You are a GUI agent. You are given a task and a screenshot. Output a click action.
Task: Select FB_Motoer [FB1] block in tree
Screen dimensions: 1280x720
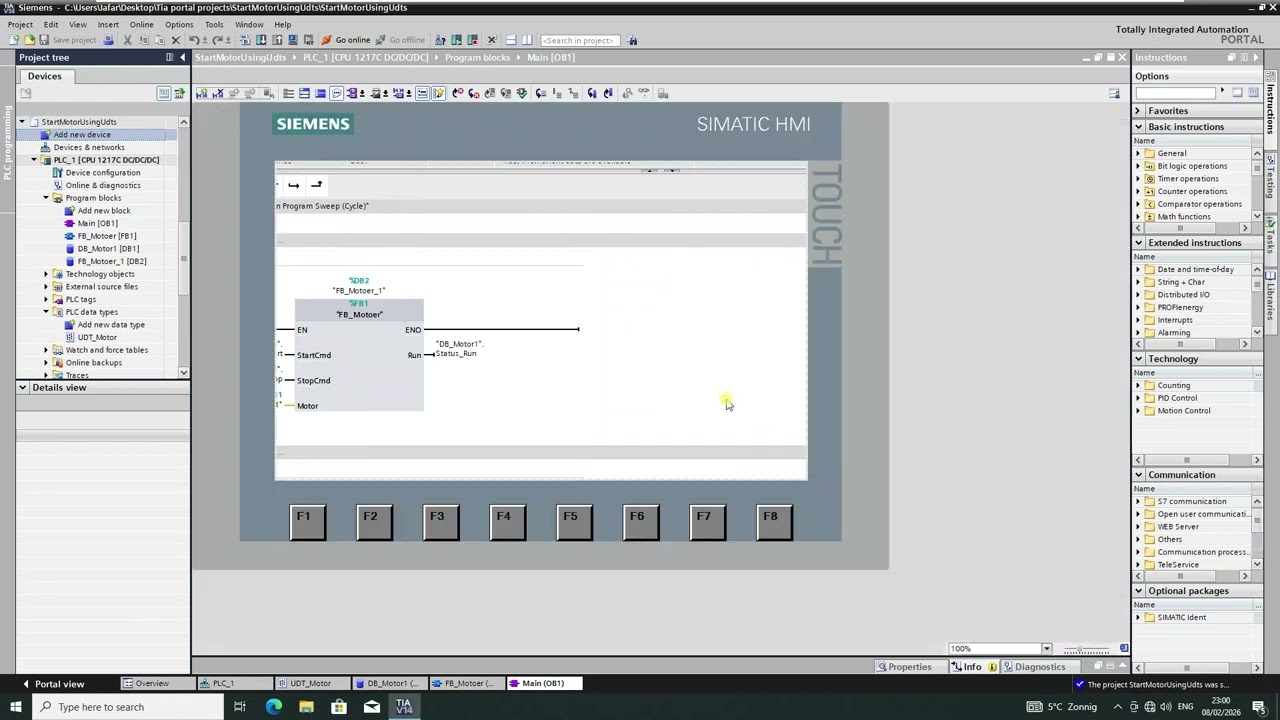(106, 236)
